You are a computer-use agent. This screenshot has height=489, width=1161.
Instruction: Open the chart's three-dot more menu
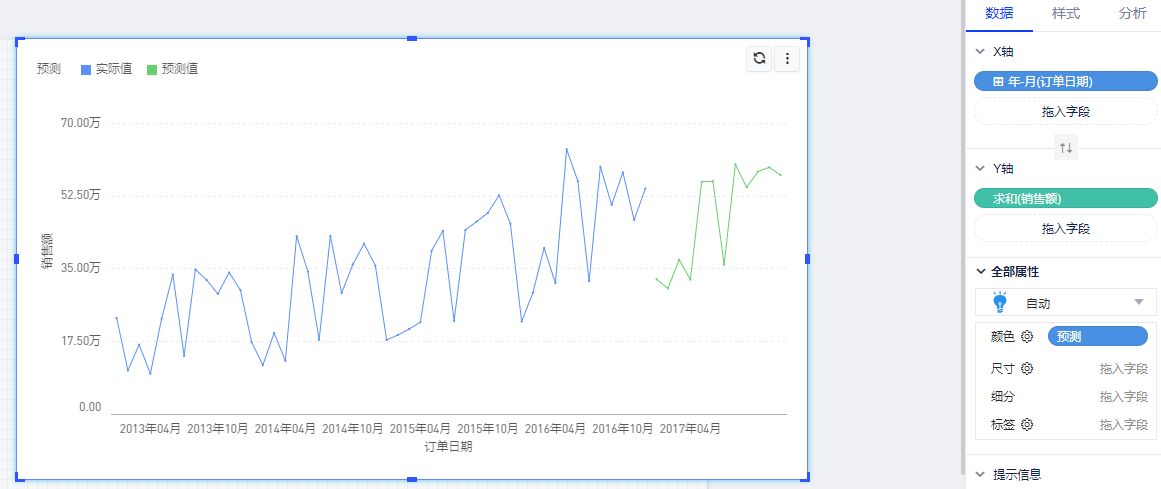pyautogui.click(x=788, y=60)
